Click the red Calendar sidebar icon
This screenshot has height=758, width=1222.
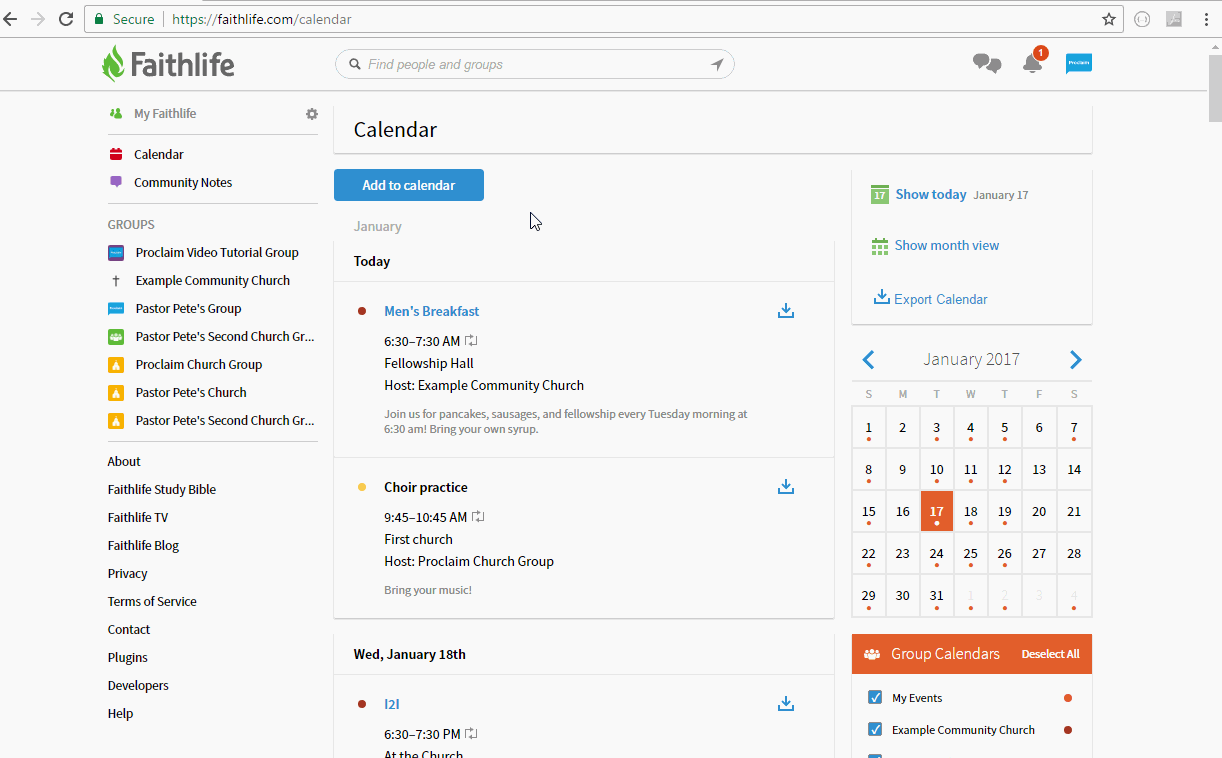tap(116, 154)
